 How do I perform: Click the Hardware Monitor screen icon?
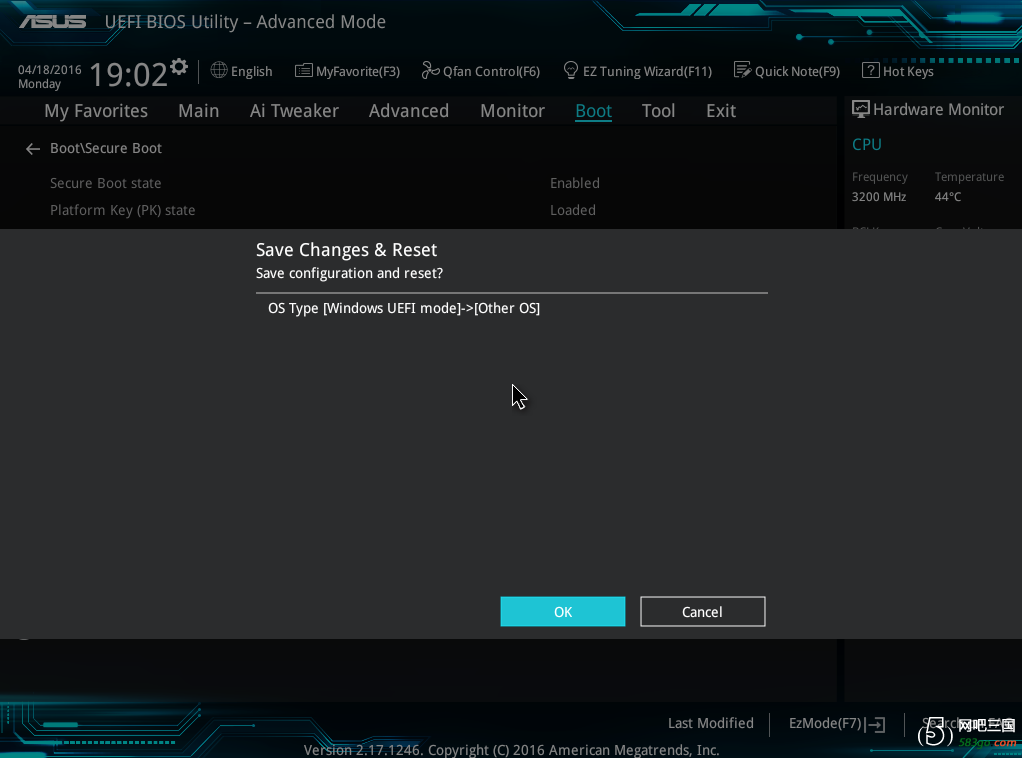pyautogui.click(x=860, y=109)
